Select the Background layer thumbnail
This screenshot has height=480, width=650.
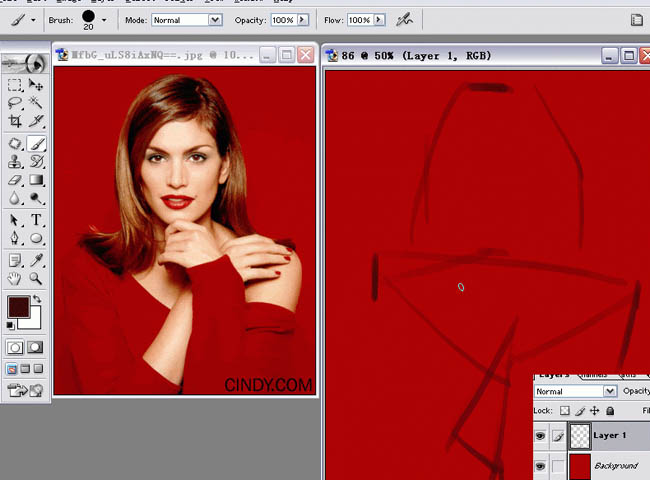click(580, 467)
